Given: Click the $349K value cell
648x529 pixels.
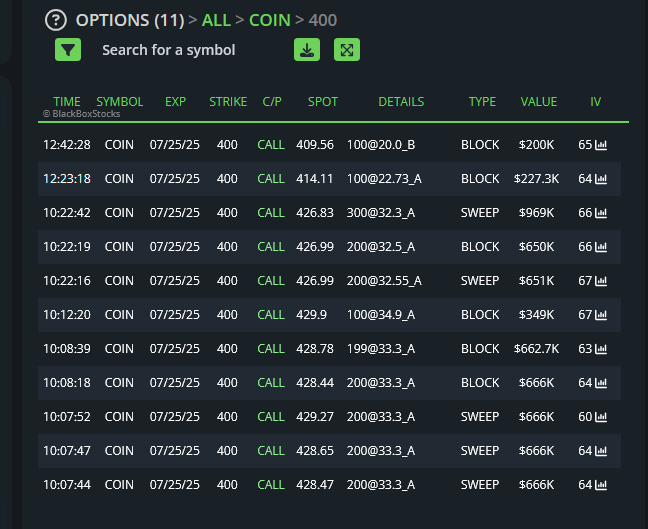Looking at the screenshot, I should click(x=536, y=315).
